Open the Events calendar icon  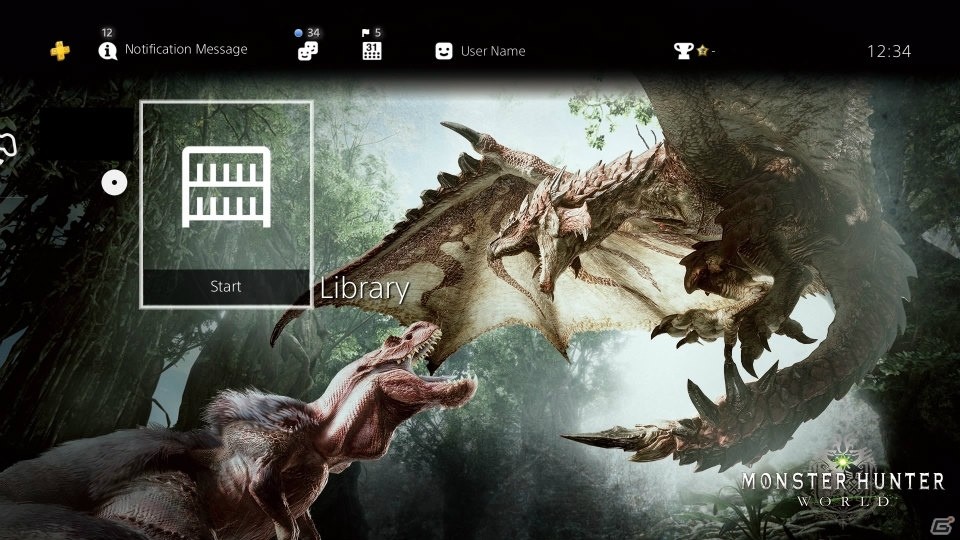click(x=372, y=51)
